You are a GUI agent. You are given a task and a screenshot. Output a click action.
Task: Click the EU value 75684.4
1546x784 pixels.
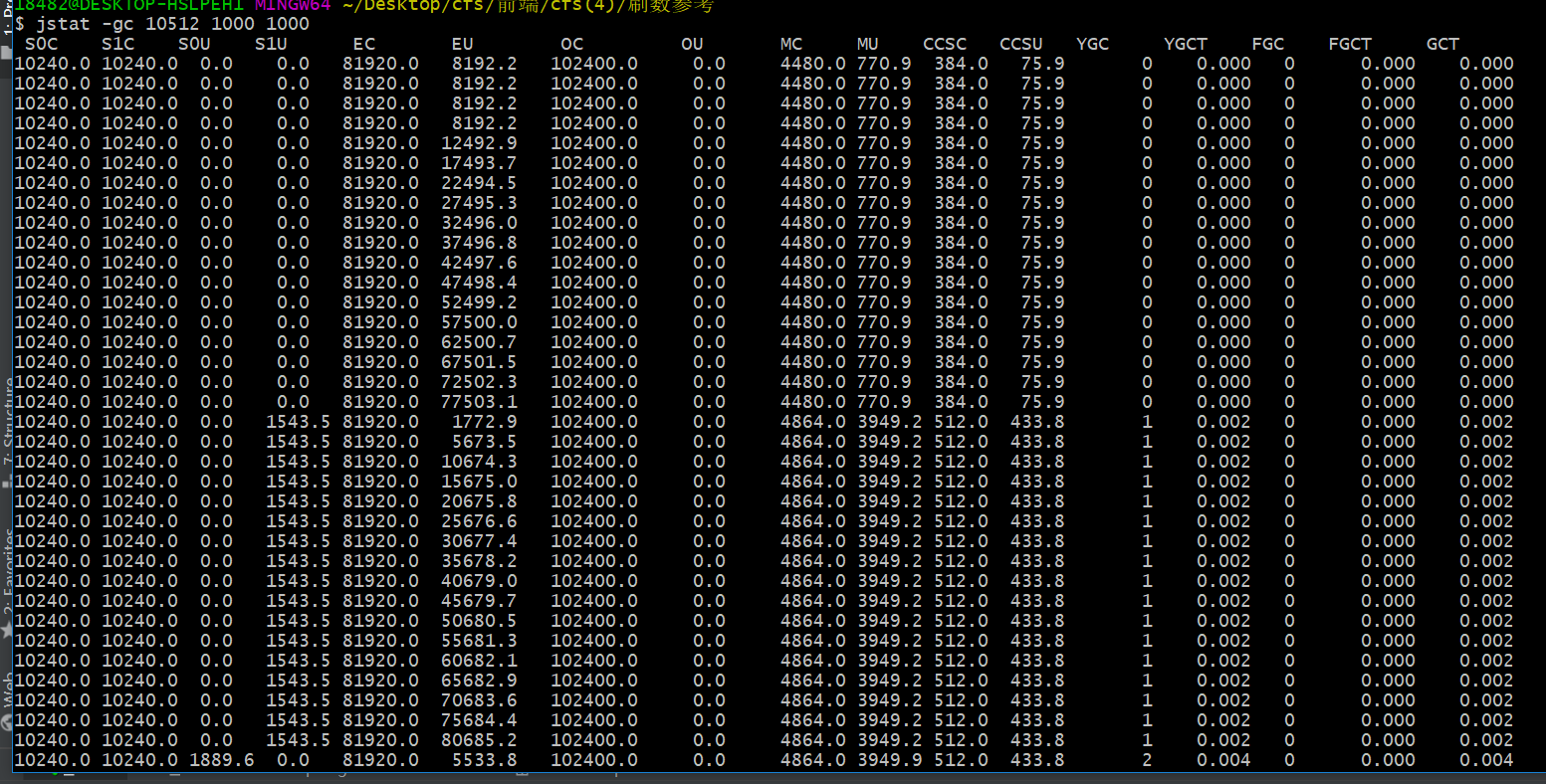coord(480,720)
